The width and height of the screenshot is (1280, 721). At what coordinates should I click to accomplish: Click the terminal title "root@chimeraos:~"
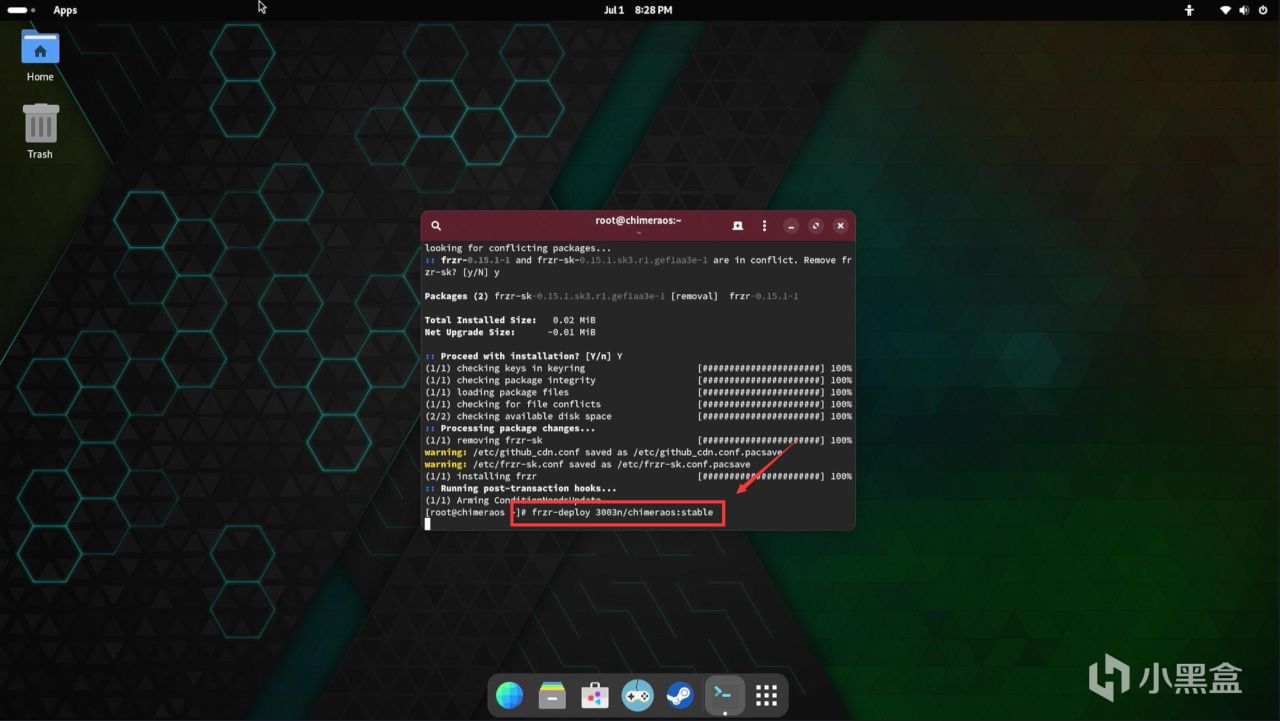638,221
